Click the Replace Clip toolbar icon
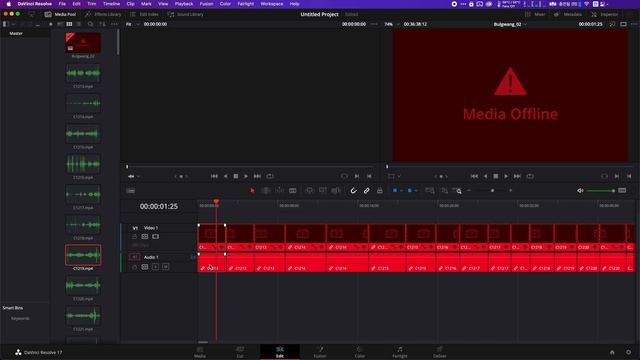640x360 pixels. coord(336,191)
